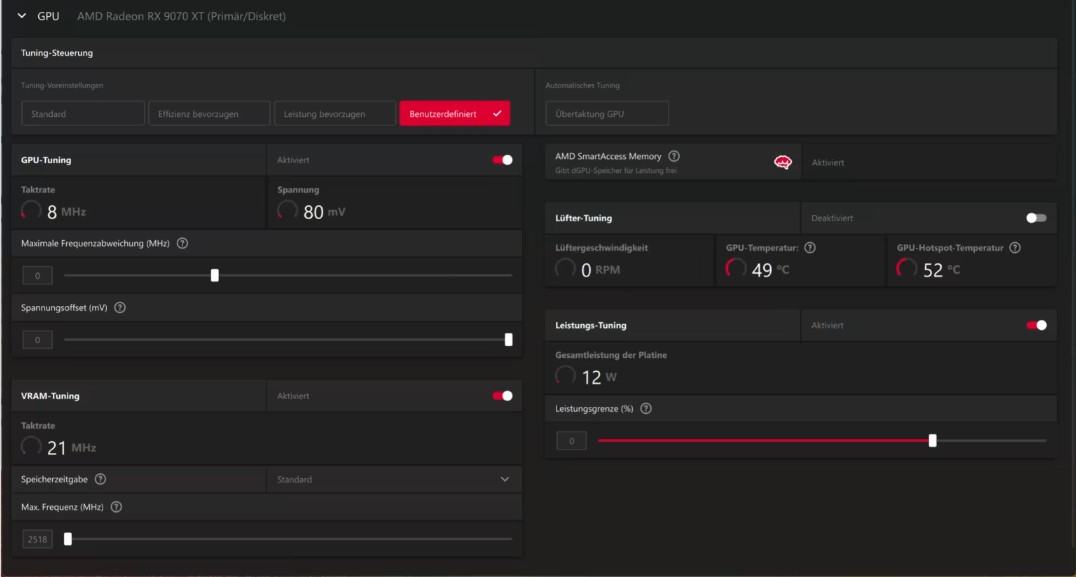Image resolution: width=1076 pixels, height=577 pixels.
Task: Open help for Spannungsoffset
Action: tap(120, 308)
